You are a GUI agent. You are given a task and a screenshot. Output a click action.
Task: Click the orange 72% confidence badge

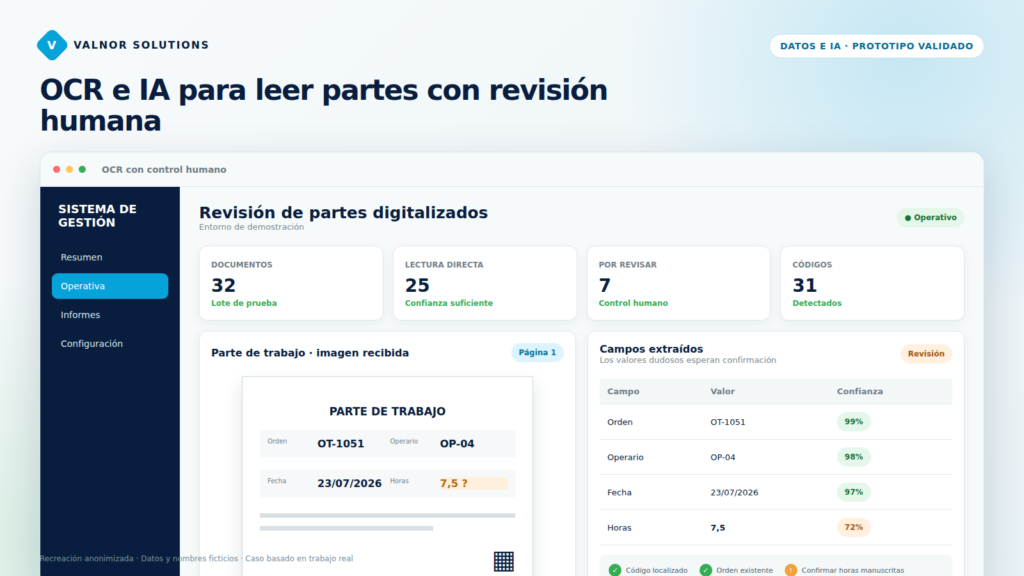[x=854, y=527]
